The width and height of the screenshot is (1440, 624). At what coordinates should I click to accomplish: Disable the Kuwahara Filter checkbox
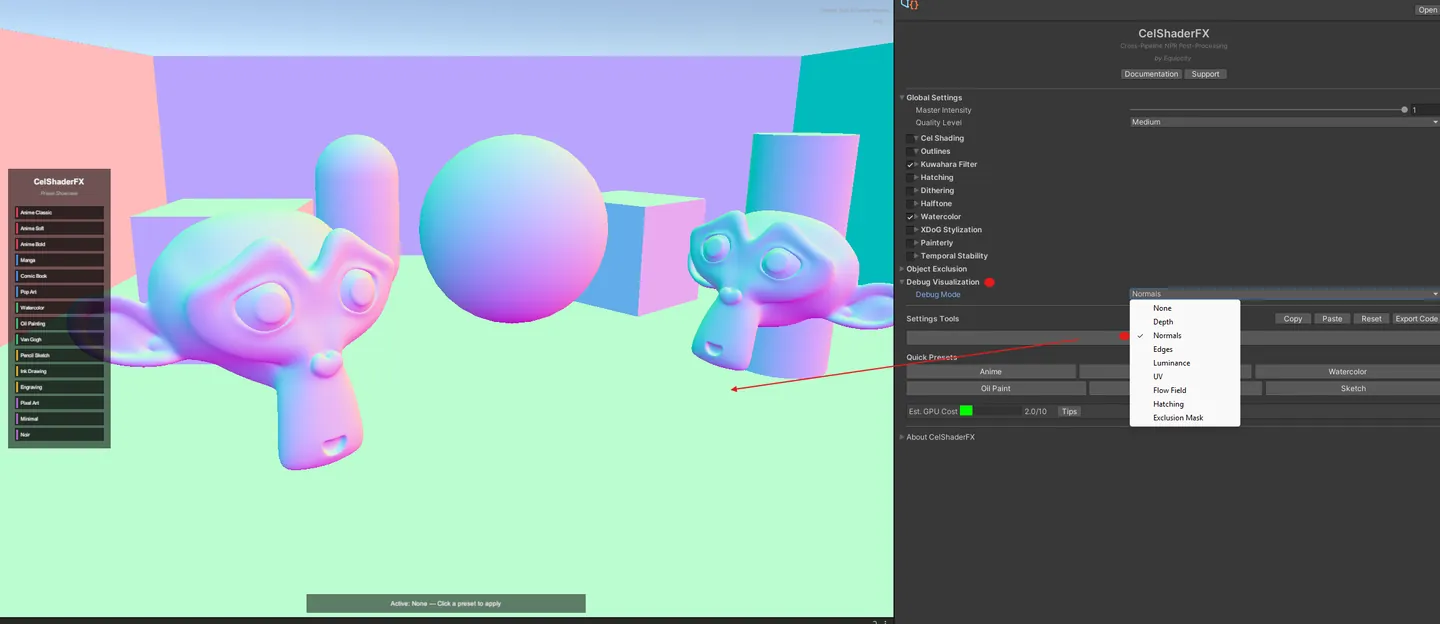pyautogui.click(x=910, y=164)
